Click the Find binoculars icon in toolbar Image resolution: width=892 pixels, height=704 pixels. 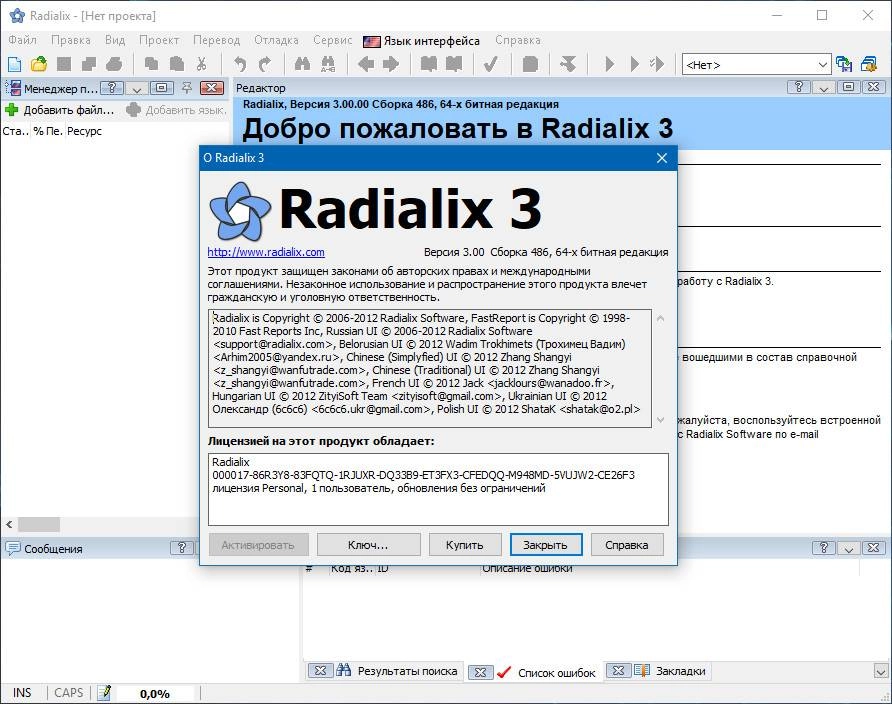click(x=303, y=64)
